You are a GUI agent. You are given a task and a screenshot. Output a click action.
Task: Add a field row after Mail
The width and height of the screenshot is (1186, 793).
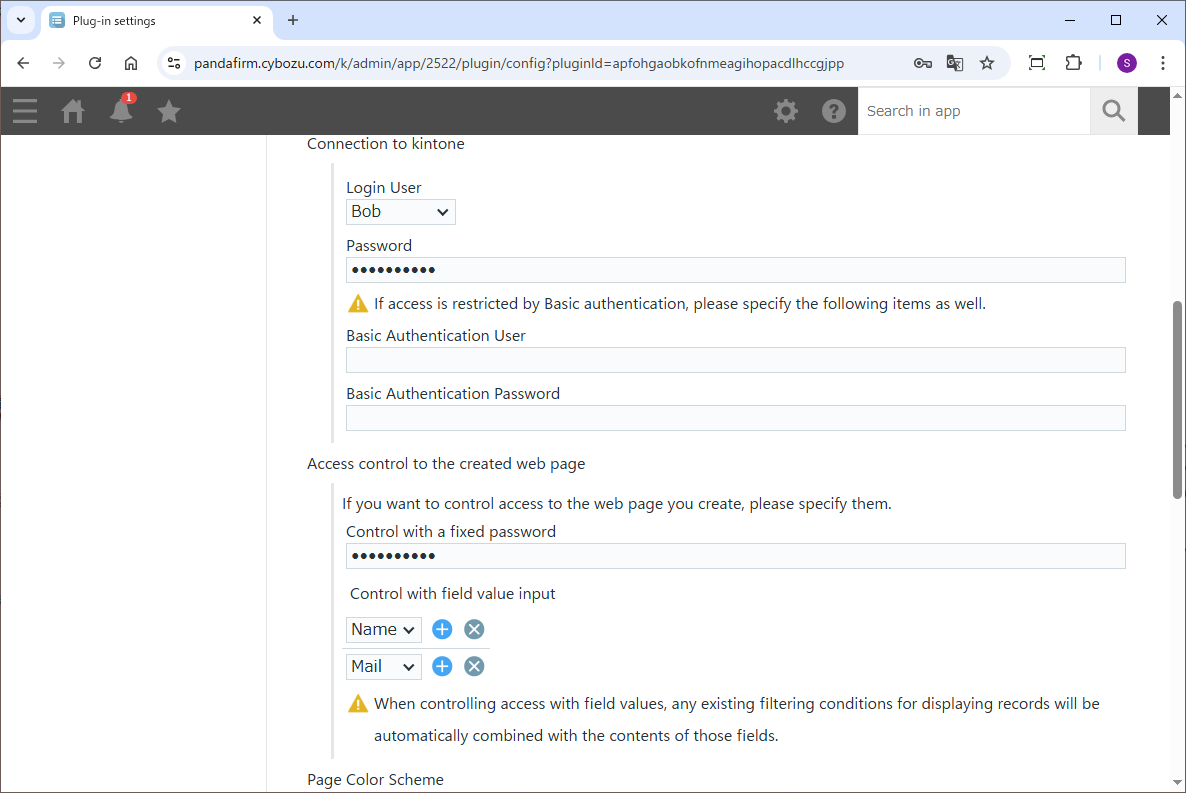tap(442, 666)
